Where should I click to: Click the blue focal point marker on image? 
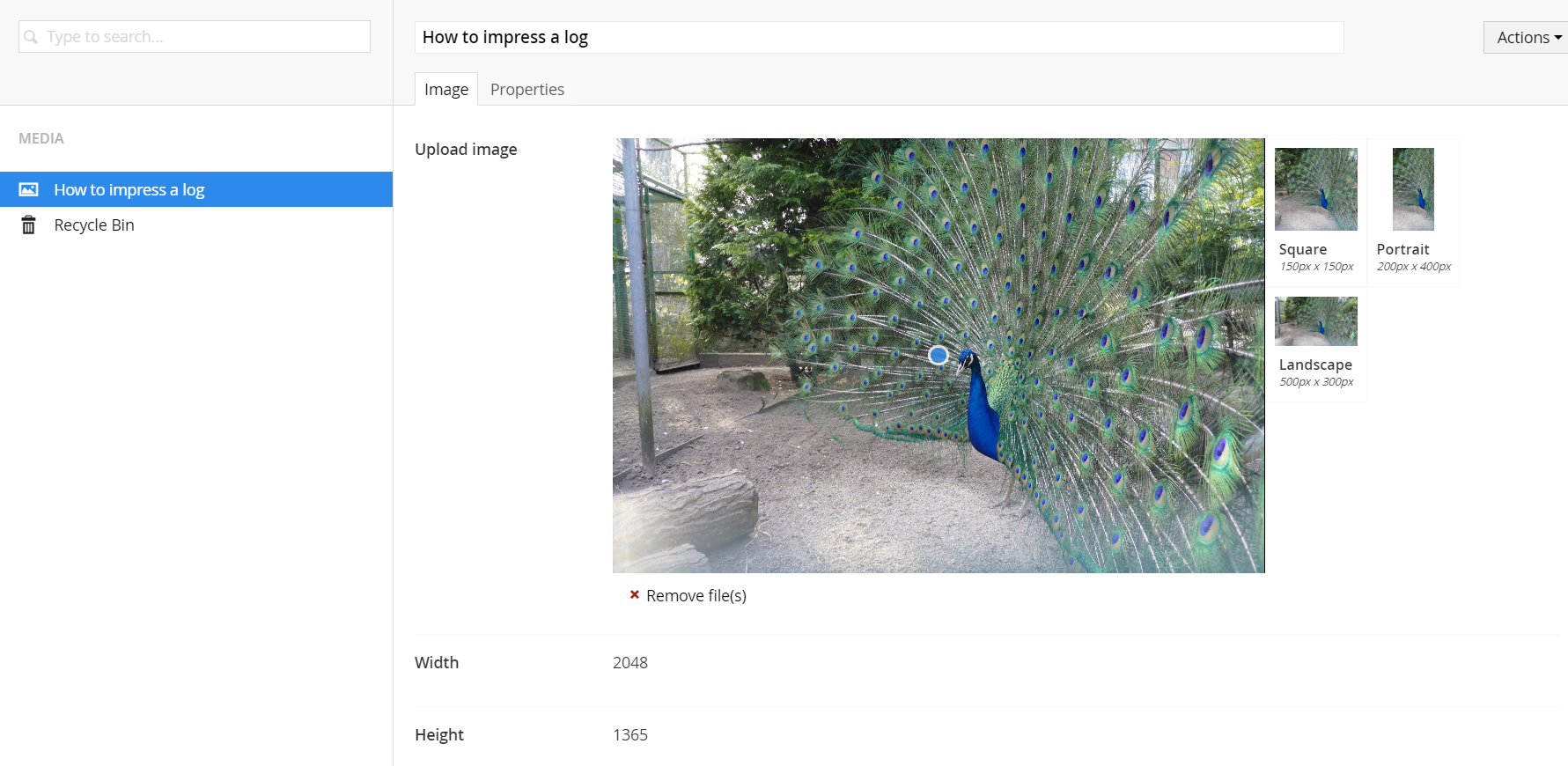point(939,355)
